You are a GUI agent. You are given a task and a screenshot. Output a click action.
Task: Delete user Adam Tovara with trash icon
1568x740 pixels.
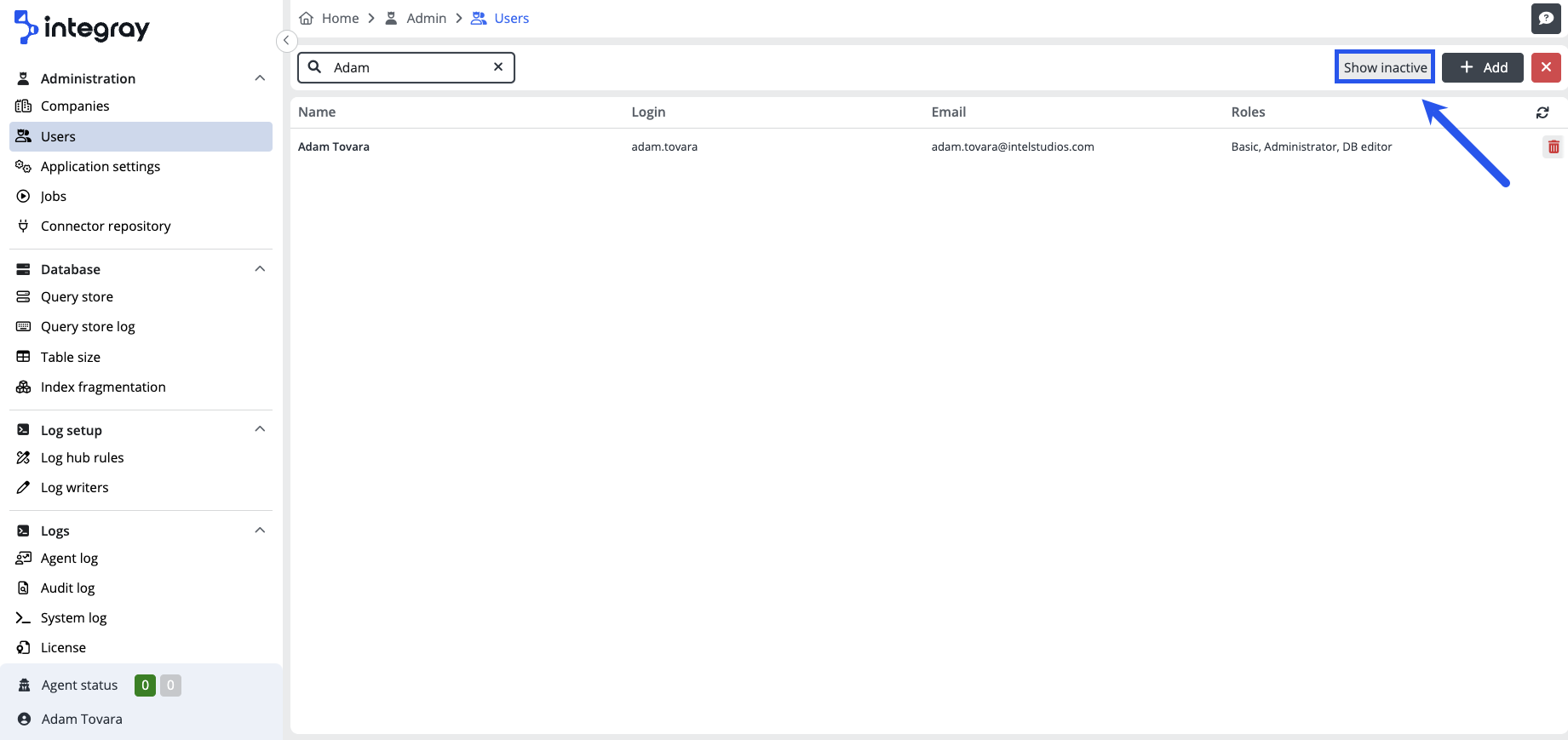(x=1553, y=147)
